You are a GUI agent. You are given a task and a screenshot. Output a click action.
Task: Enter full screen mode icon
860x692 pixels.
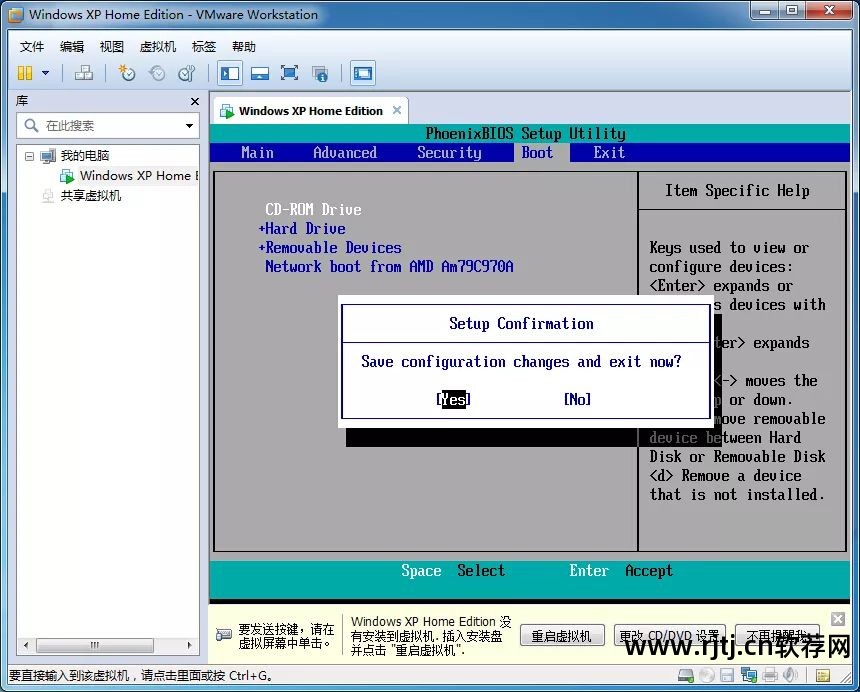click(x=290, y=73)
